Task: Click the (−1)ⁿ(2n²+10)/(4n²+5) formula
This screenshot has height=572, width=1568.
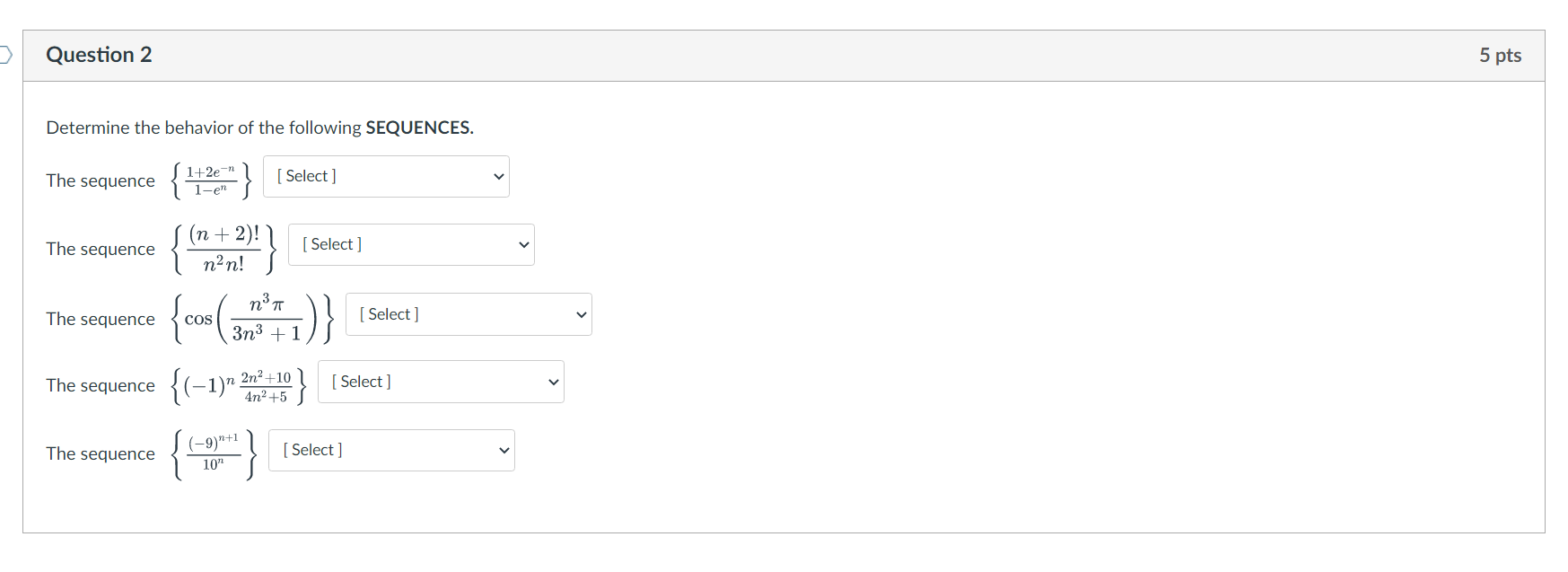Action: click(x=238, y=384)
